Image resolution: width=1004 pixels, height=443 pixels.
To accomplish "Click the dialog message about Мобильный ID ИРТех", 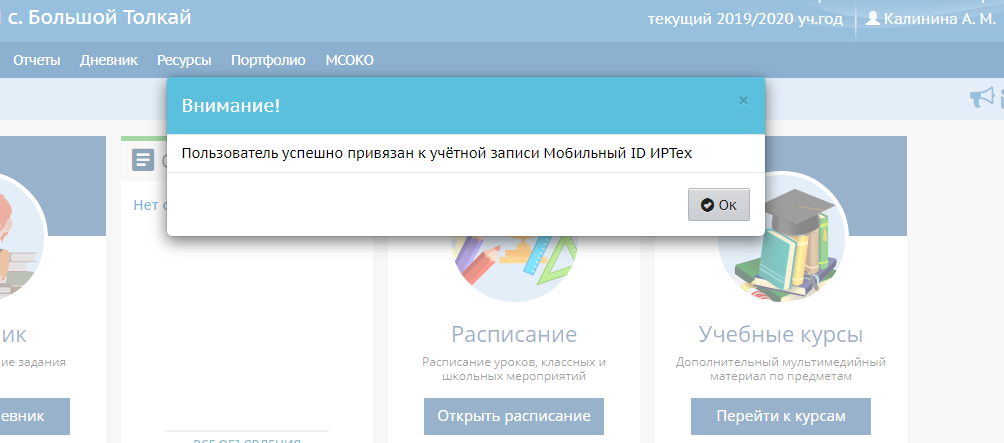I will (437, 154).
